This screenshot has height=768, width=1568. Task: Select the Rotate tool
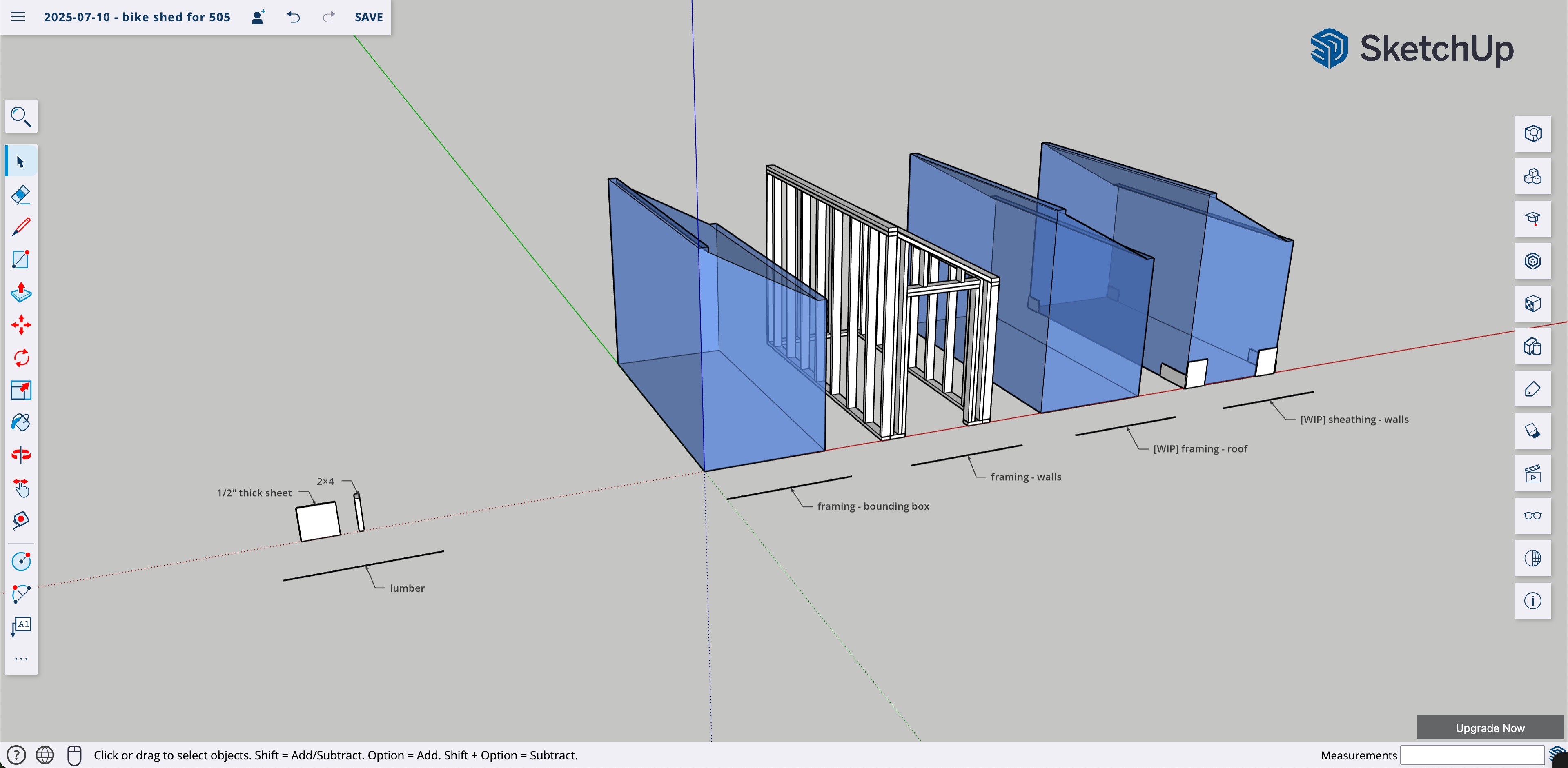[21, 357]
